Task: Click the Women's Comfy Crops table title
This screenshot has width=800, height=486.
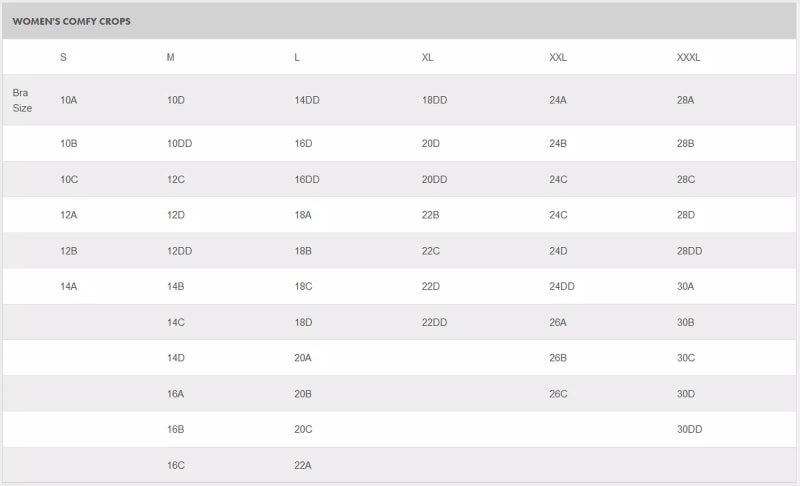Action: pyautogui.click(x=71, y=21)
